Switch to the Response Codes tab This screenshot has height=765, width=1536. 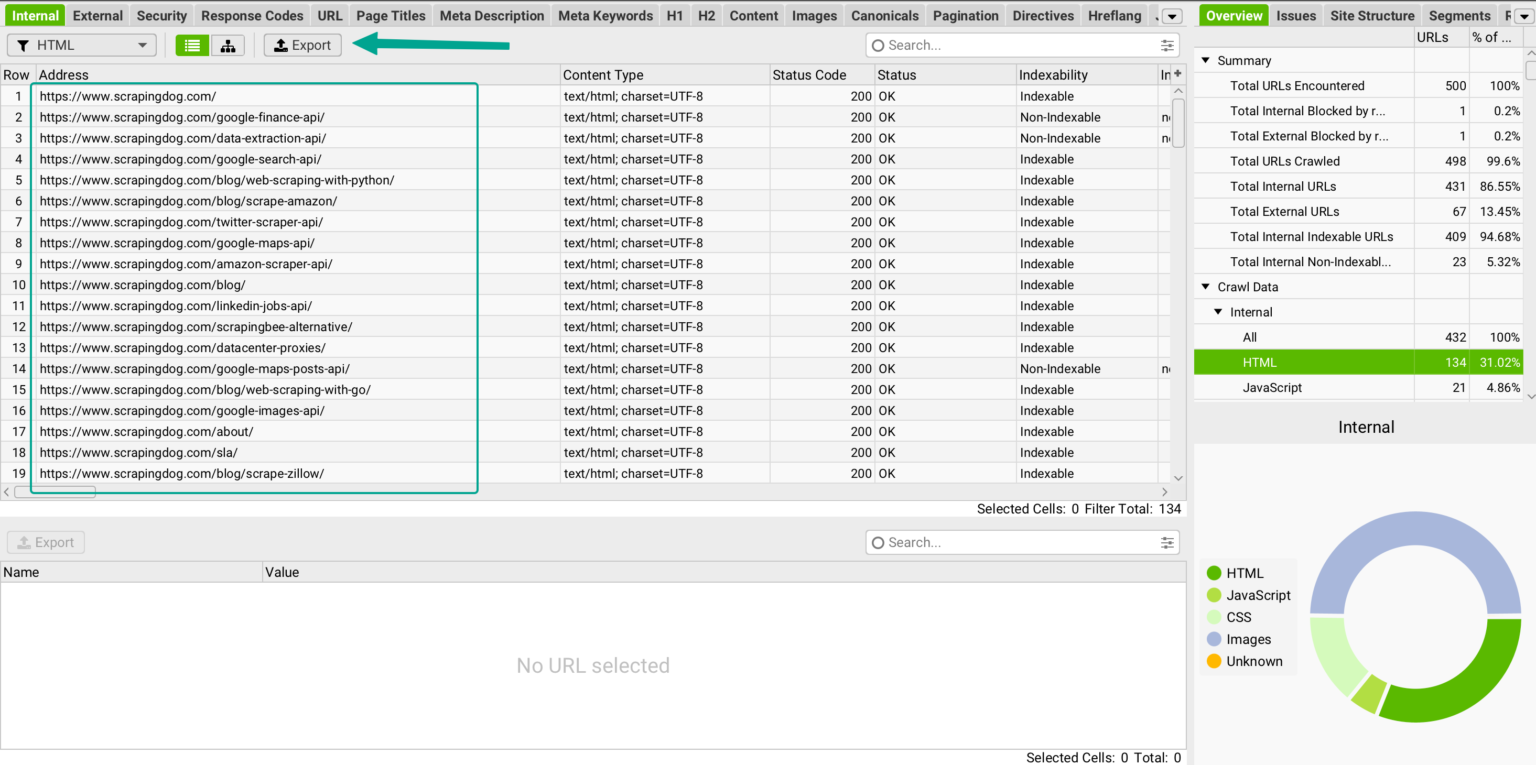click(252, 15)
